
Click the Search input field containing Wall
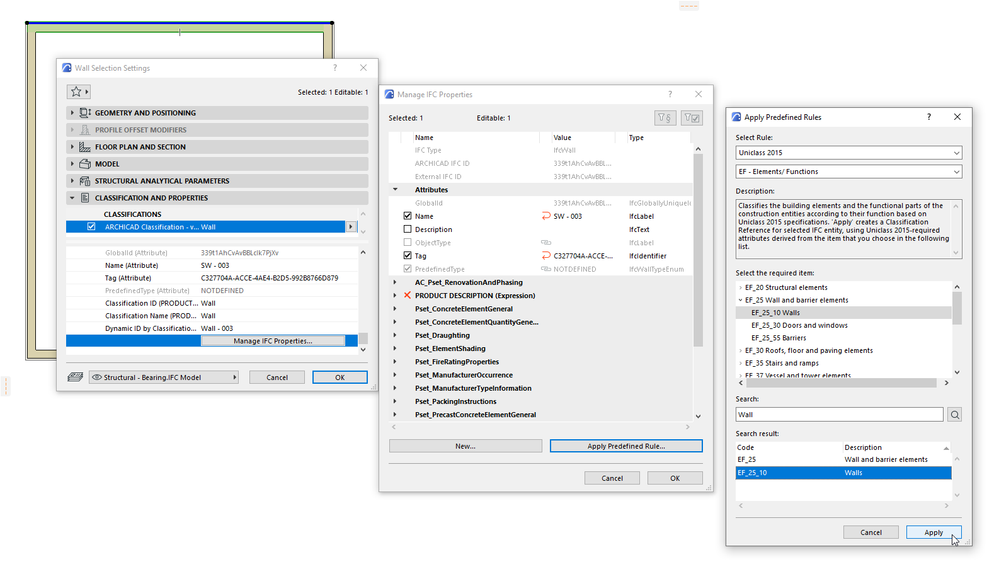point(839,415)
